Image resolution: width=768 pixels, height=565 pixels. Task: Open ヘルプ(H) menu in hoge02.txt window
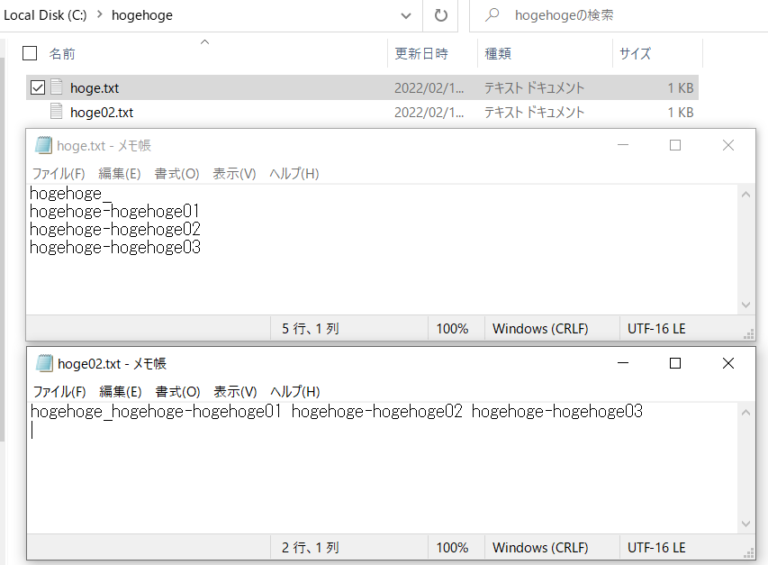point(295,392)
